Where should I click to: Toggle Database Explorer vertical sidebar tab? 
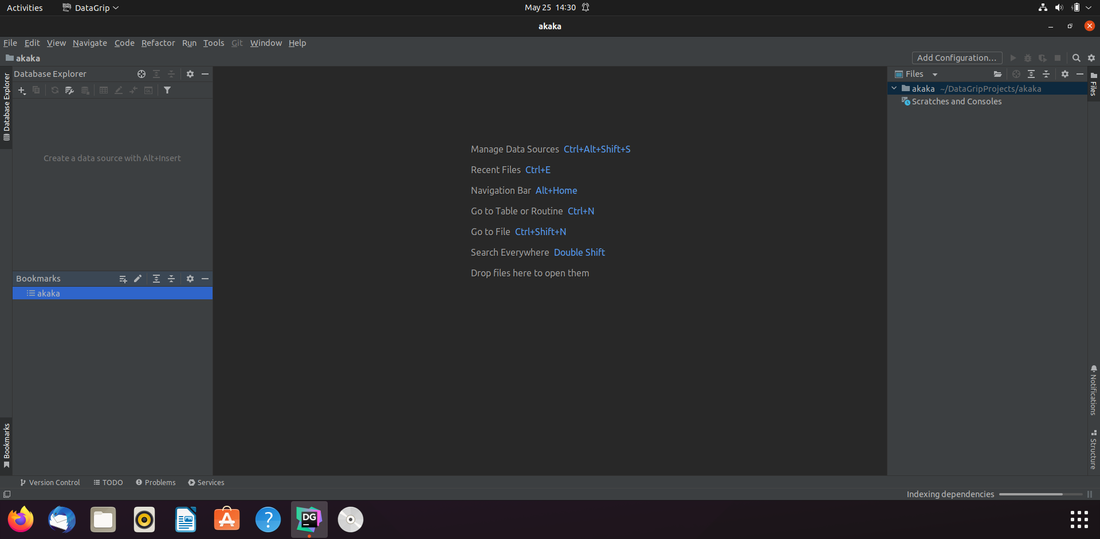click(x=6, y=107)
